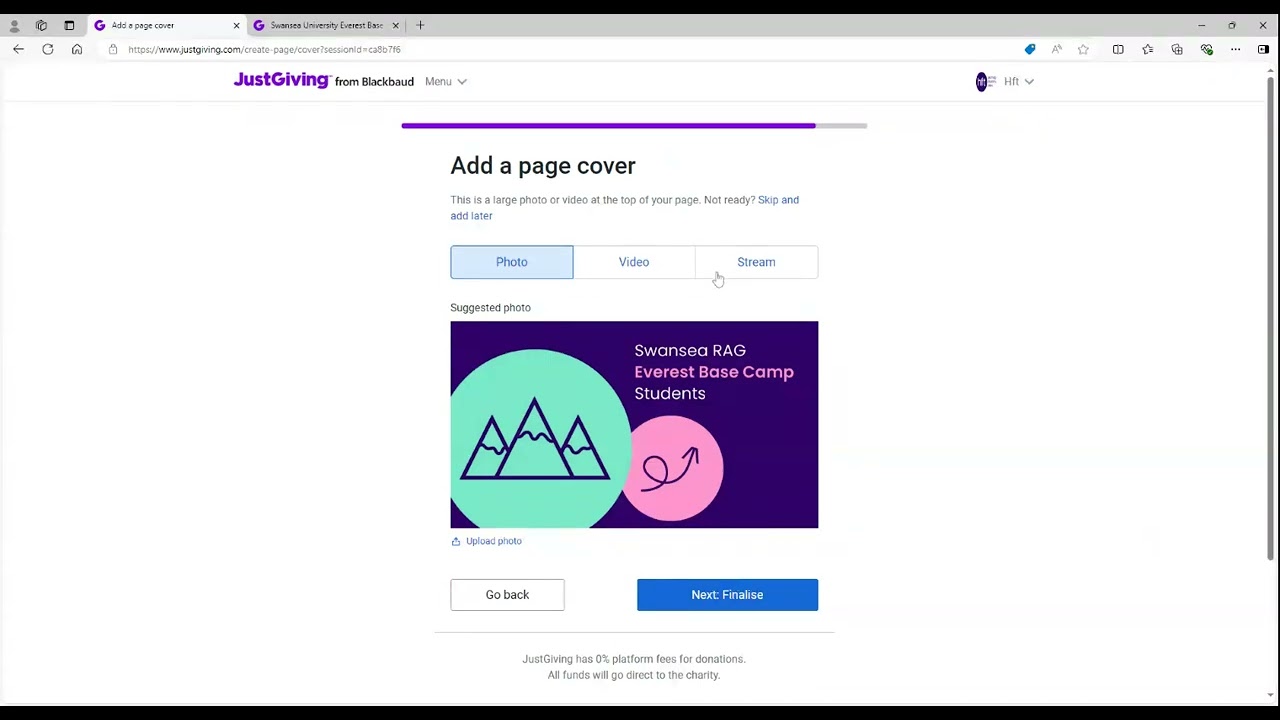
Task: Go back with the browser back arrow
Action: (18, 49)
